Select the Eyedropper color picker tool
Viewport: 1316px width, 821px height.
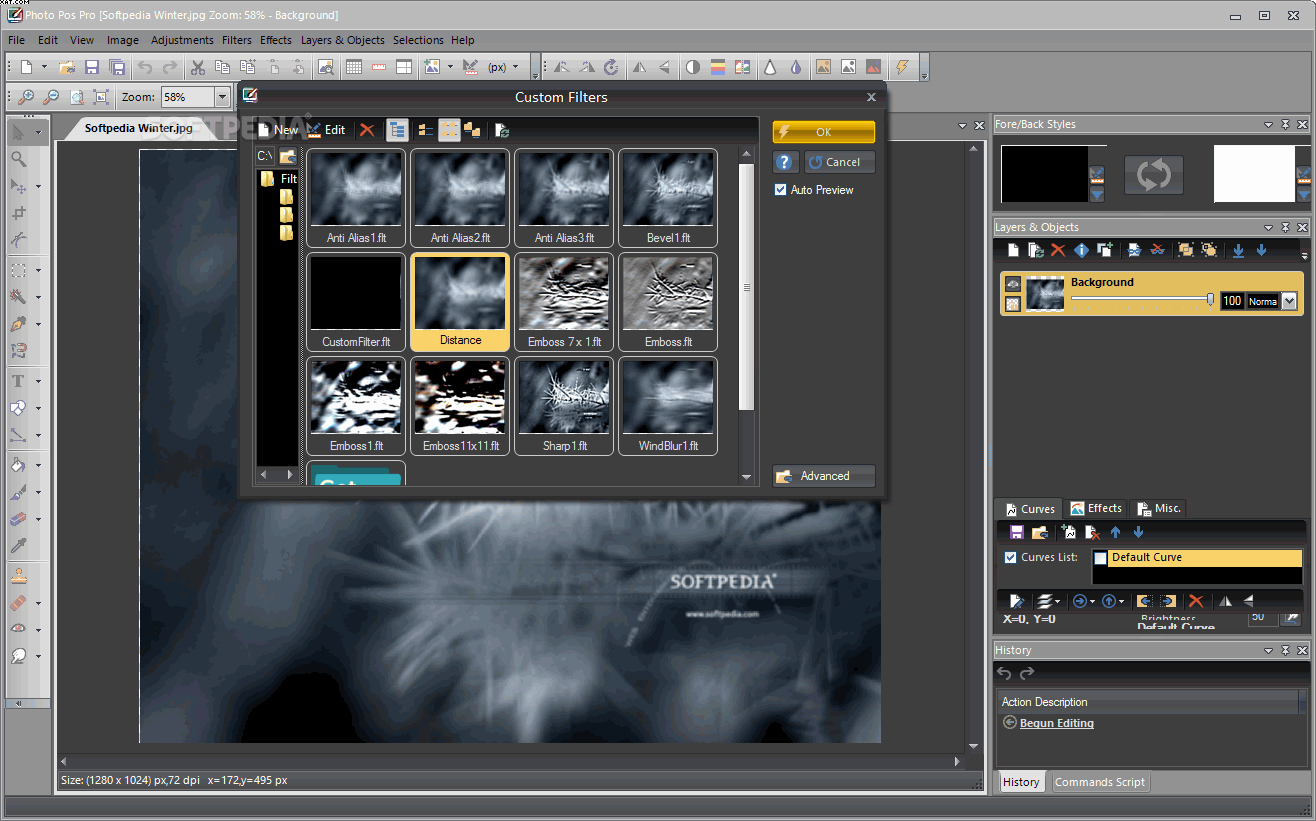click(x=18, y=545)
